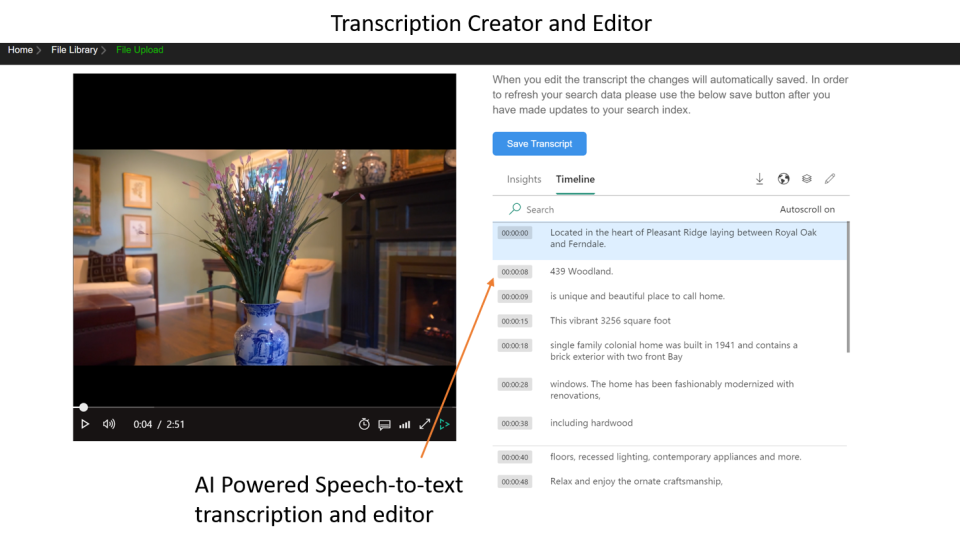960x544 pixels.
Task: Jump to timestamp 00:00:38
Action: pyautogui.click(x=514, y=423)
